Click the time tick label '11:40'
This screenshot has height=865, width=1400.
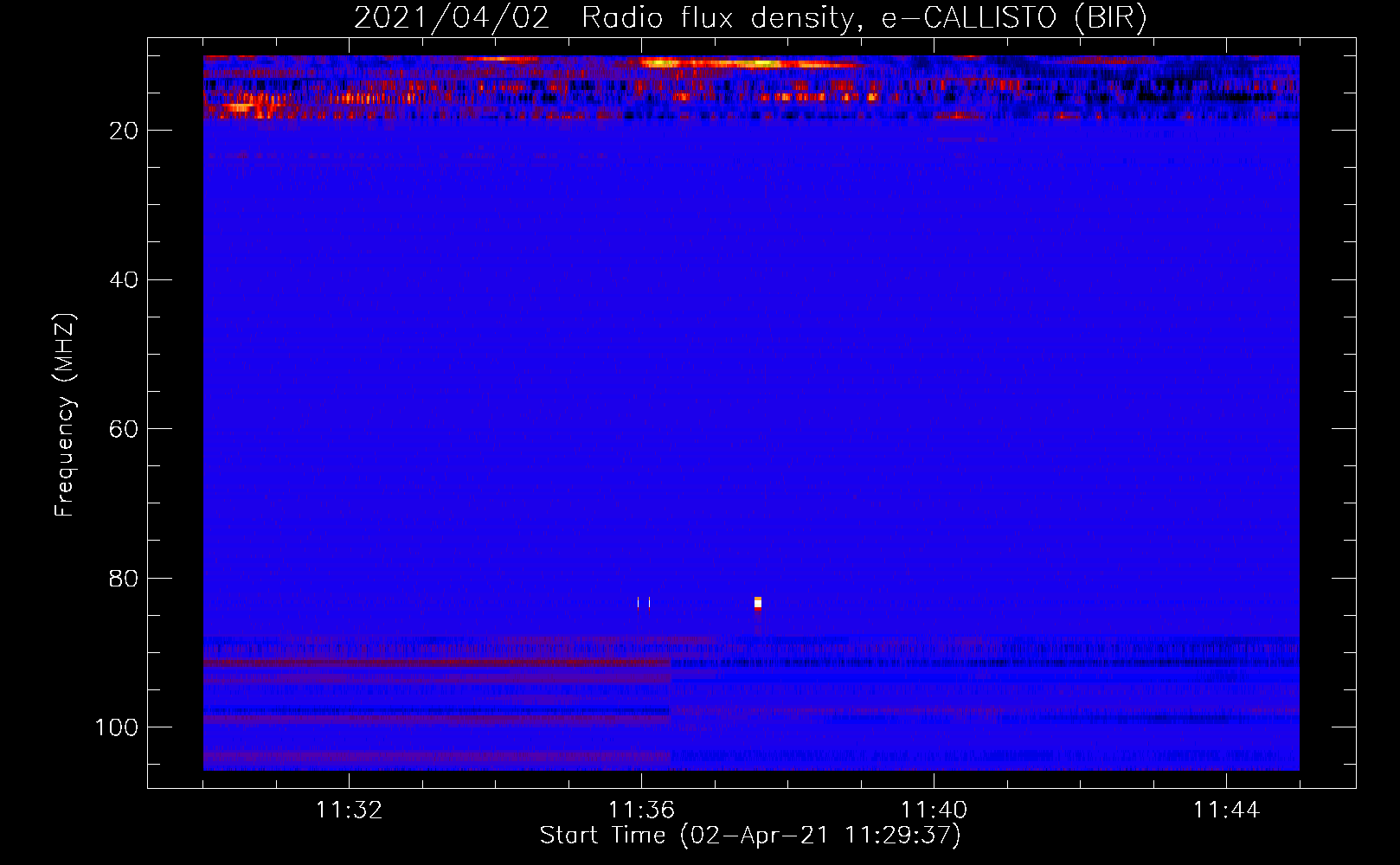click(x=934, y=811)
